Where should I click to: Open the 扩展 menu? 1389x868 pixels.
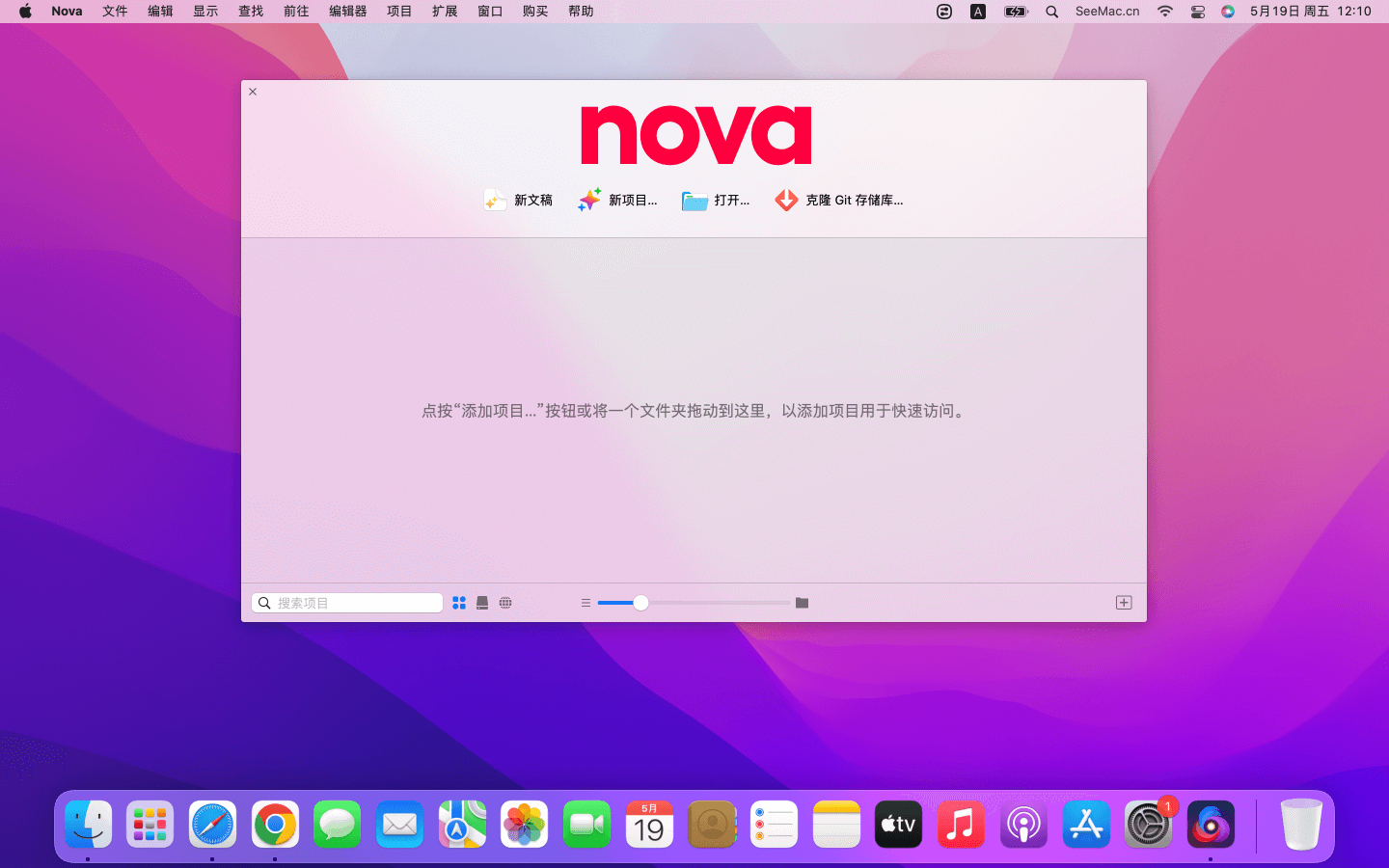coord(445,12)
